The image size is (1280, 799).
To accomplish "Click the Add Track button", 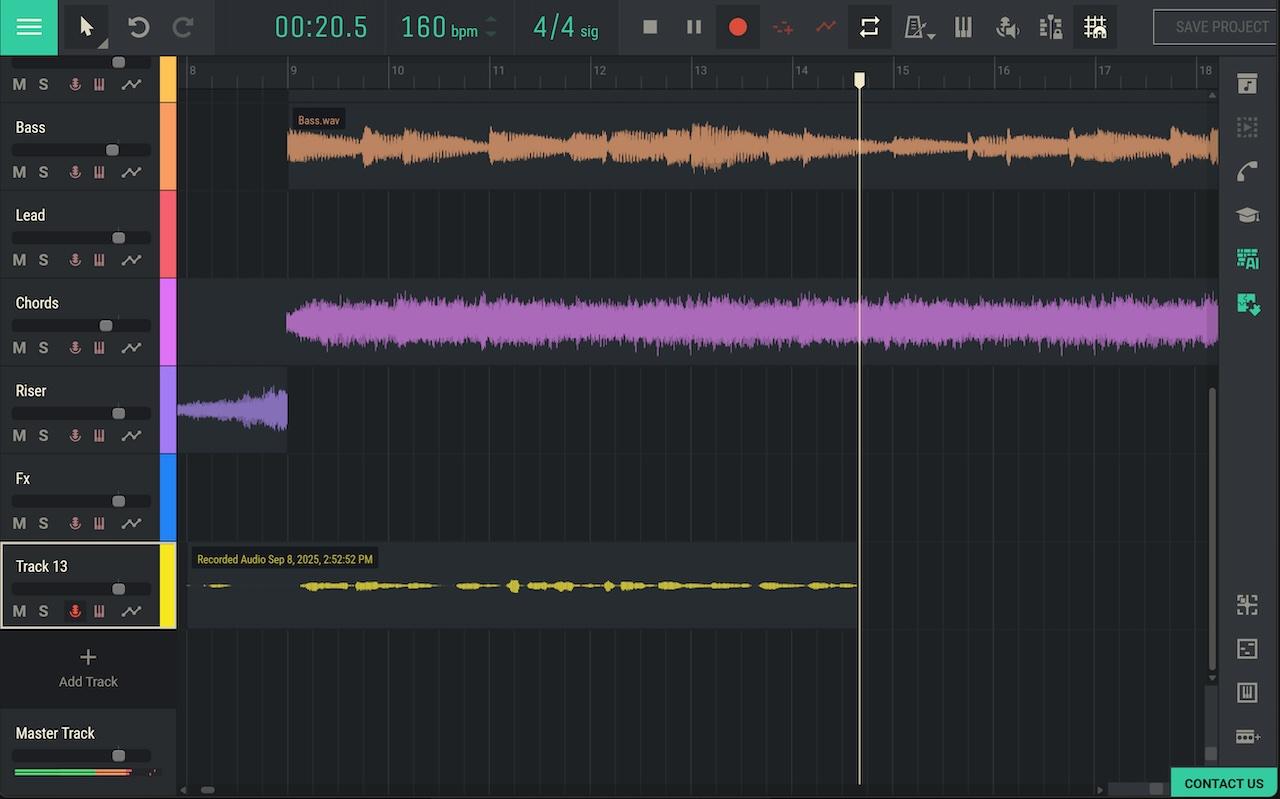I will [x=88, y=667].
